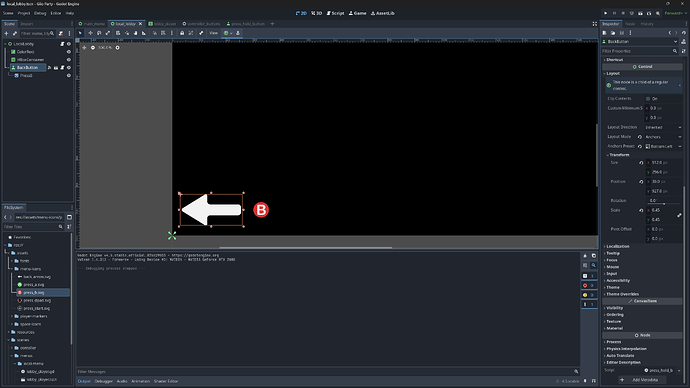Revert the Position property to default
This screenshot has height=388, width=690.
pyautogui.click(x=641, y=182)
